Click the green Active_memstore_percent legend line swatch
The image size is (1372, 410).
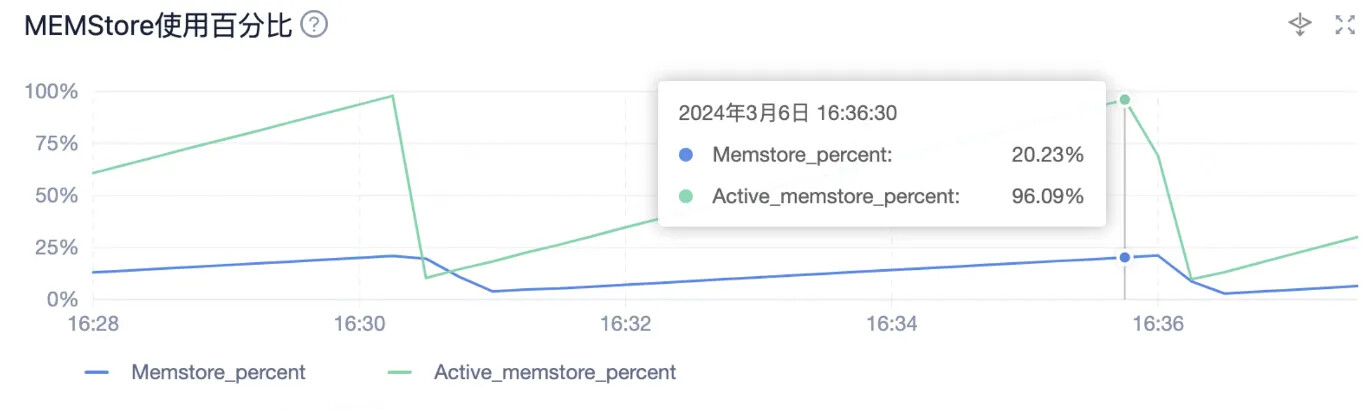click(x=400, y=373)
